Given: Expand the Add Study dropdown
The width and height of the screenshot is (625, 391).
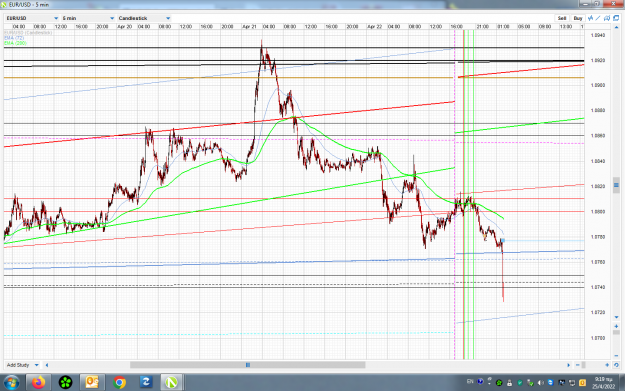Looking at the screenshot, I should tap(22, 365).
